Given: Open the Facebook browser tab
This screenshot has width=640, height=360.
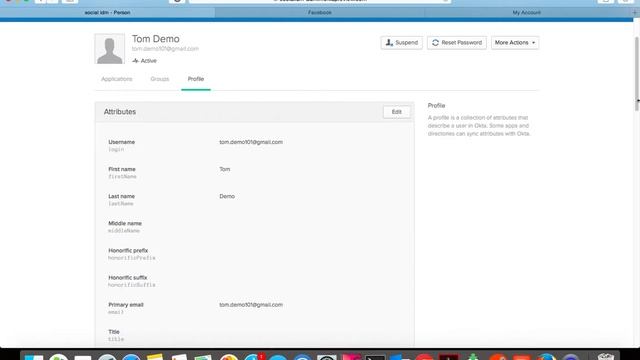Looking at the screenshot, I should tap(320, 13).
